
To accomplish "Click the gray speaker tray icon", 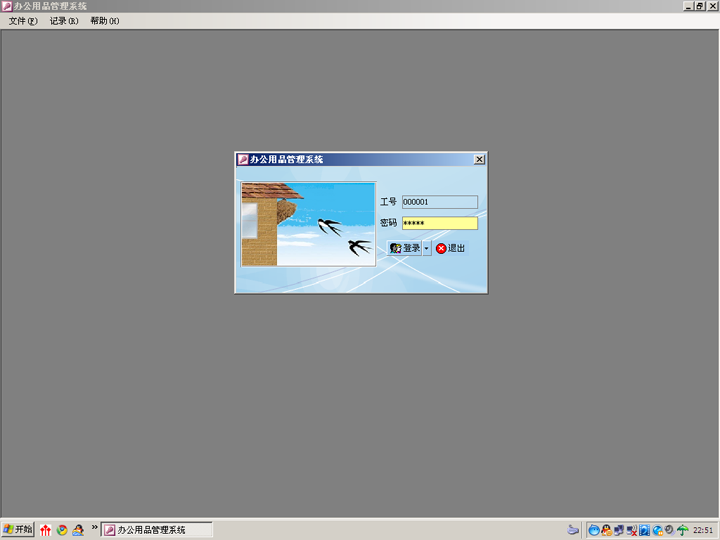I will [x=669, y=530].
